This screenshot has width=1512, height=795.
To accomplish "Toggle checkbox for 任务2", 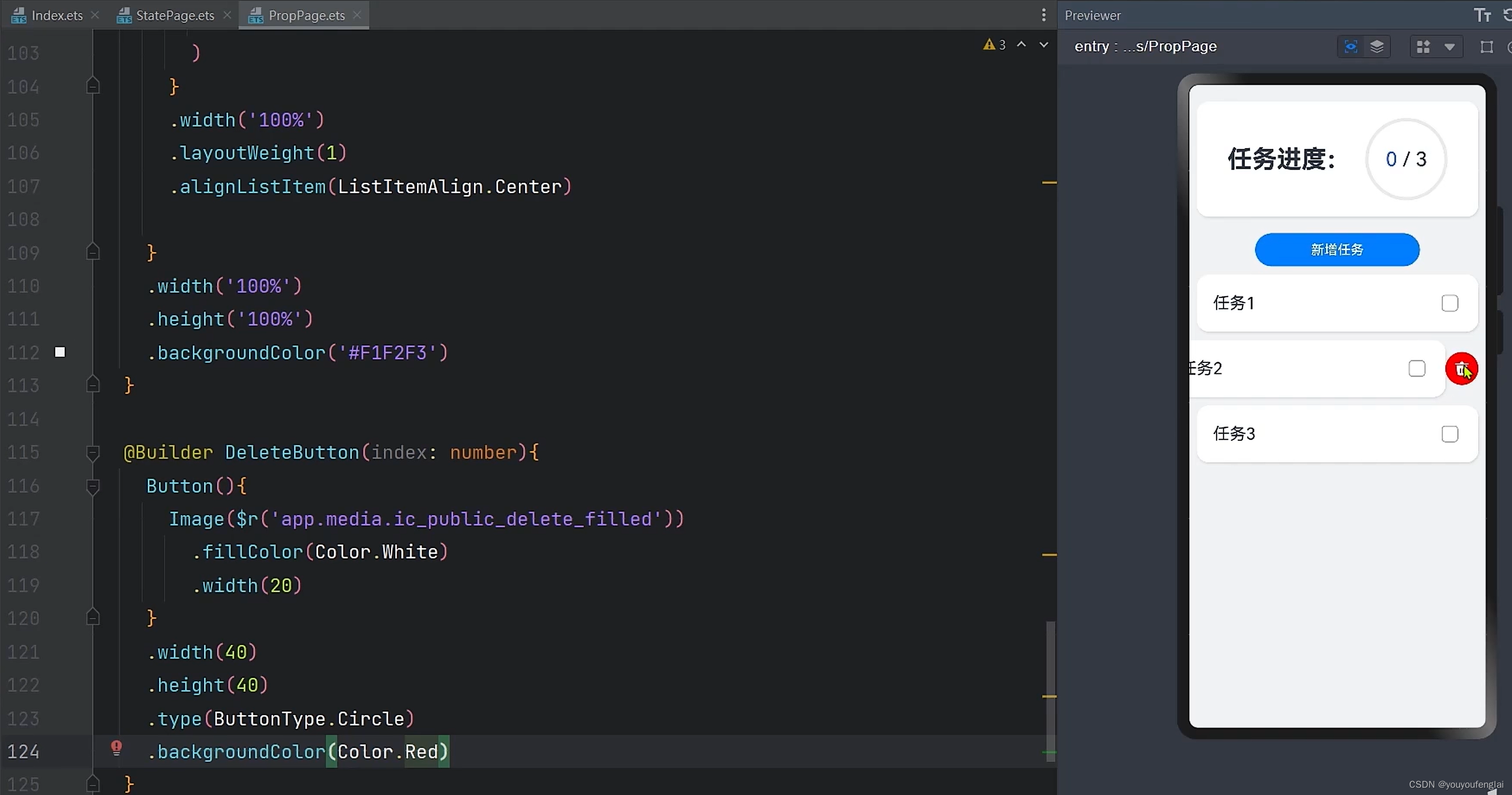I will [1417, 368].
